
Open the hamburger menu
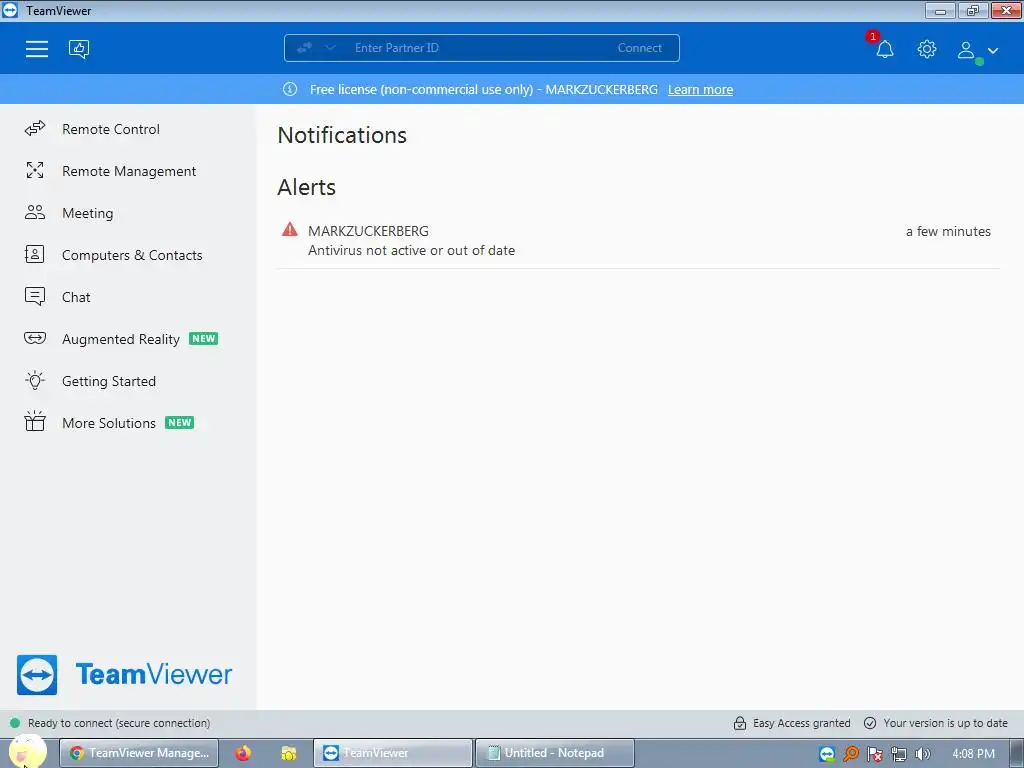point(37,49)
